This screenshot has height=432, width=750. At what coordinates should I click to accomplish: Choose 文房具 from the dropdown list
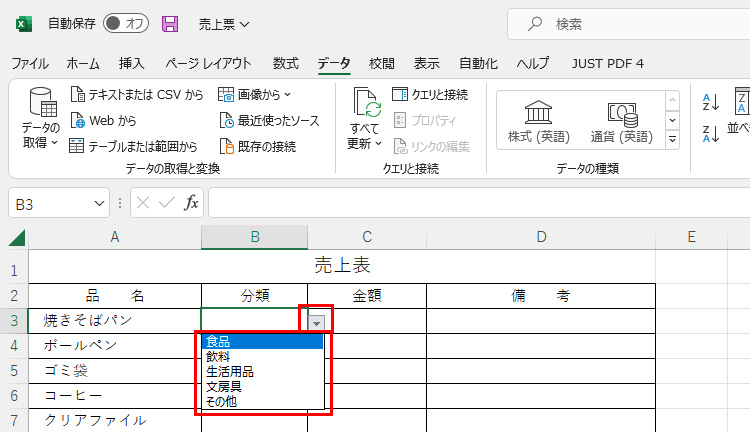coord(223,386)
